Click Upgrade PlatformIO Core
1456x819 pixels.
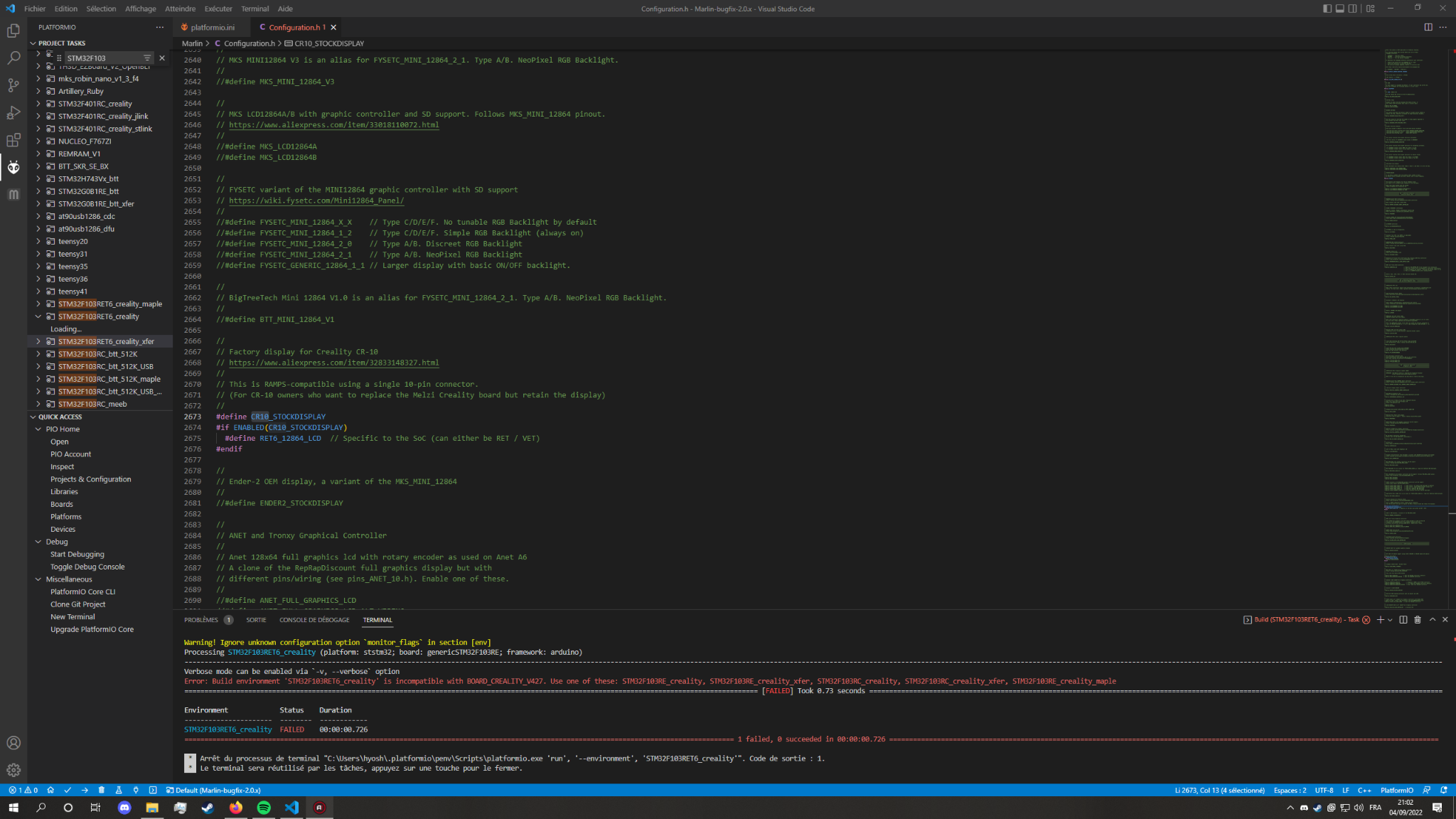click(x=92, y=629)
